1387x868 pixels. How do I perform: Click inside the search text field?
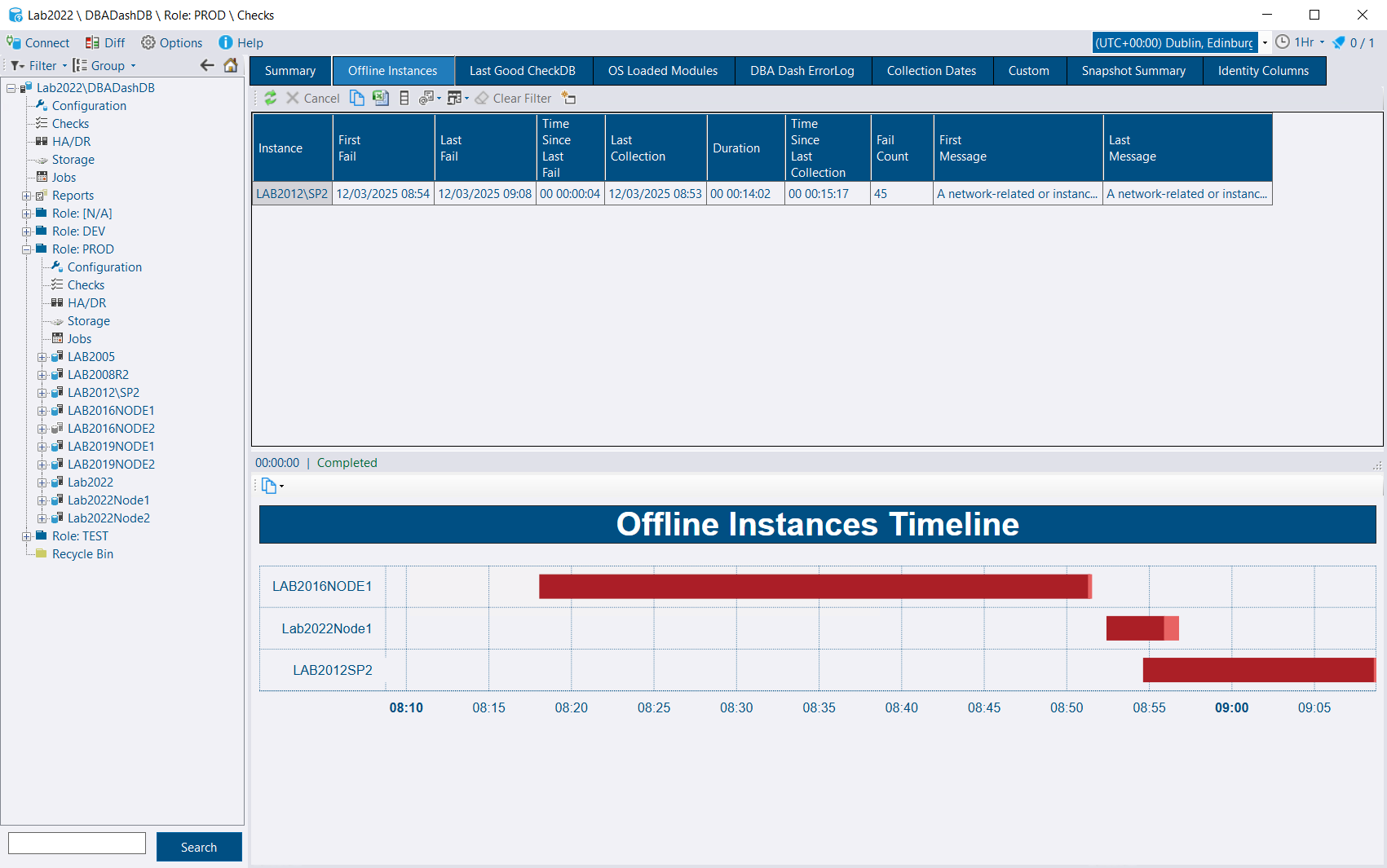[76, 843]
